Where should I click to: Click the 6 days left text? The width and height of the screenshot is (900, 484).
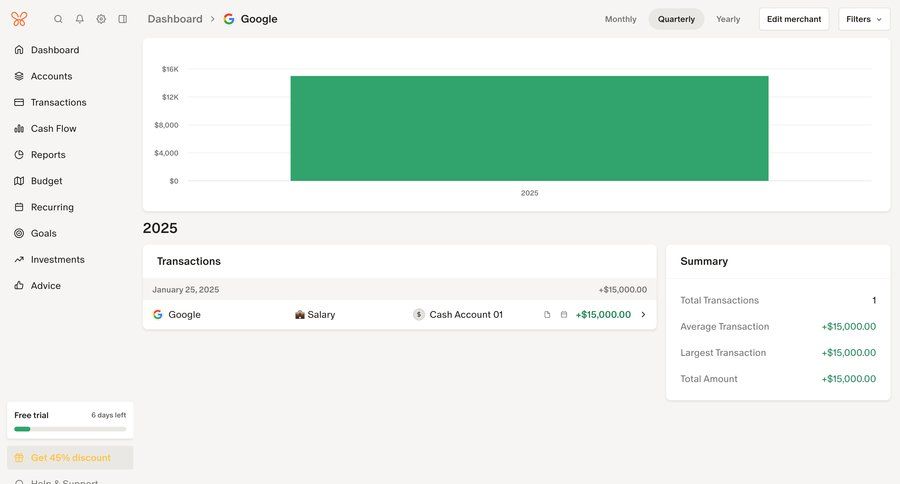[x=108, y=415]
